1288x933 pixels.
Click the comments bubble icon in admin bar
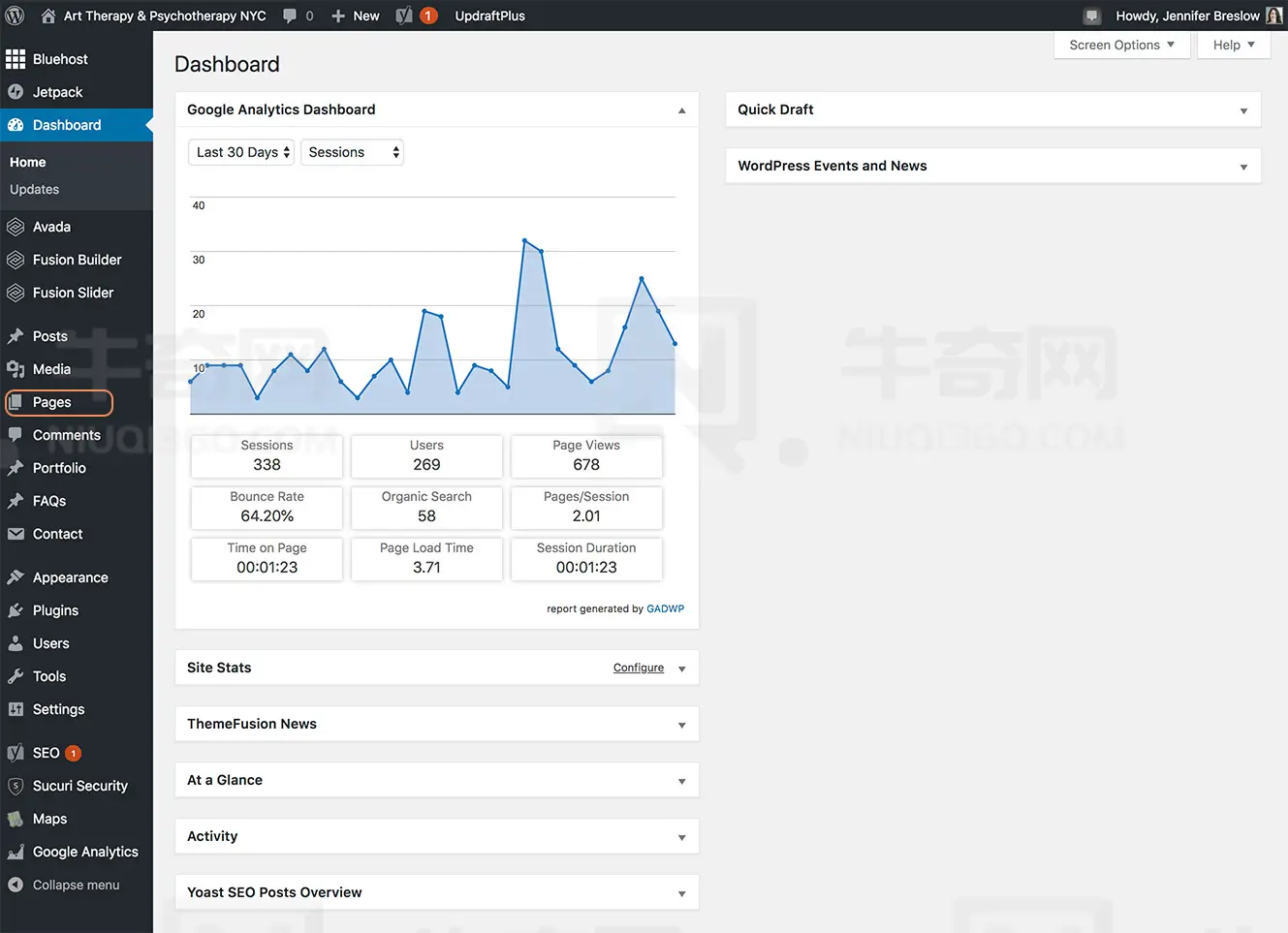coord(290,16)
